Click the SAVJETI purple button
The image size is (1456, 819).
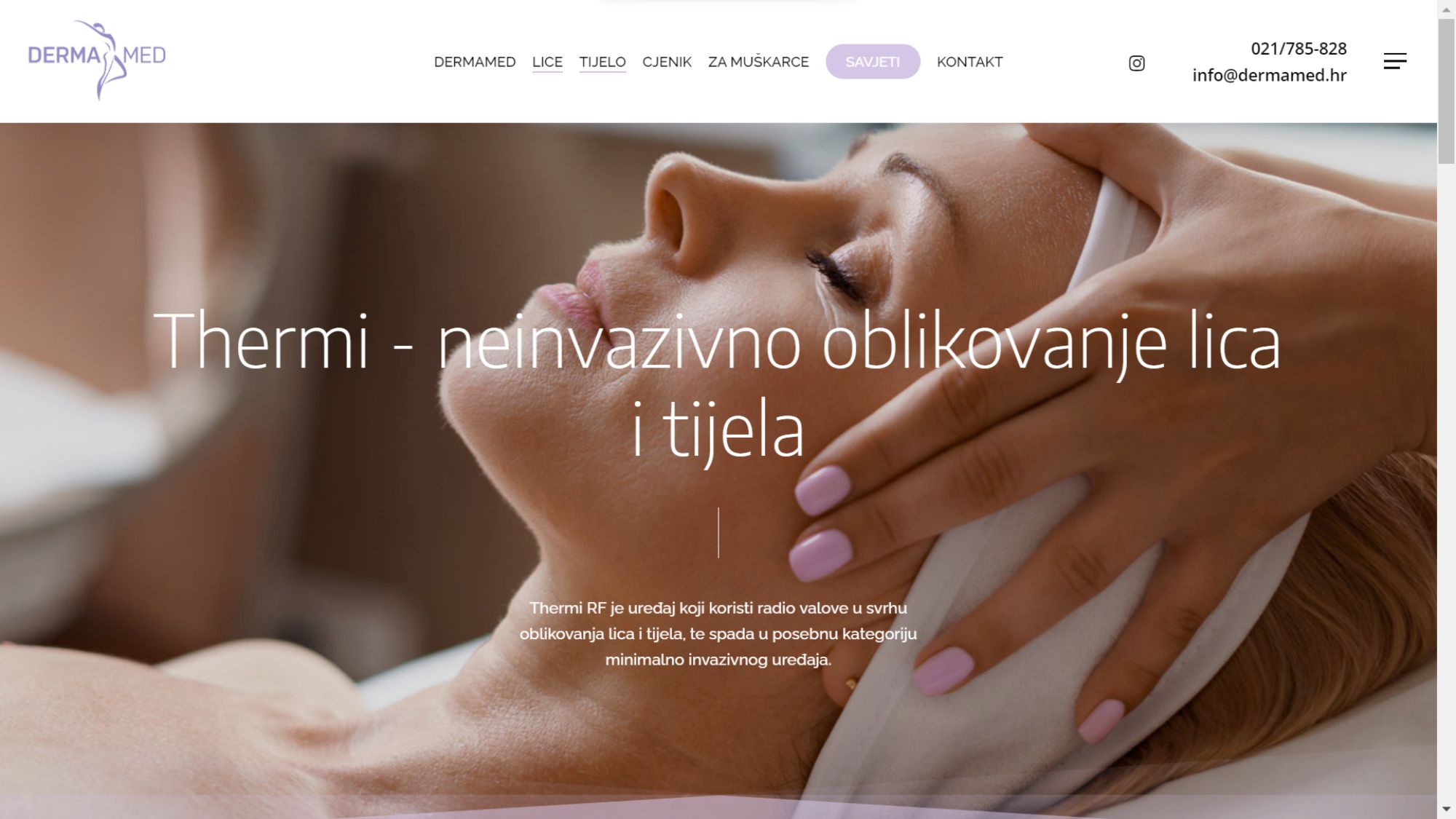click(873, 62)
